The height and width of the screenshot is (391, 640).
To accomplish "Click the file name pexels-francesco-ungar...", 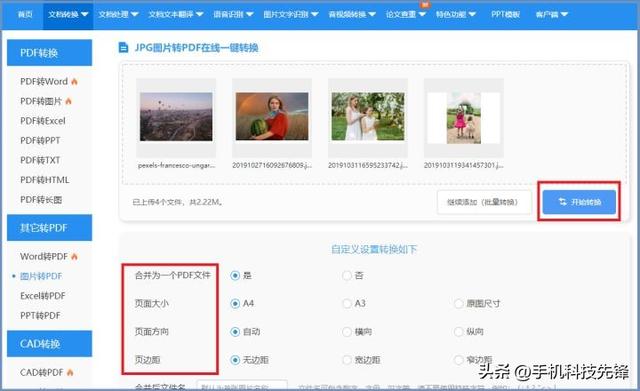I will pos(176,165).
